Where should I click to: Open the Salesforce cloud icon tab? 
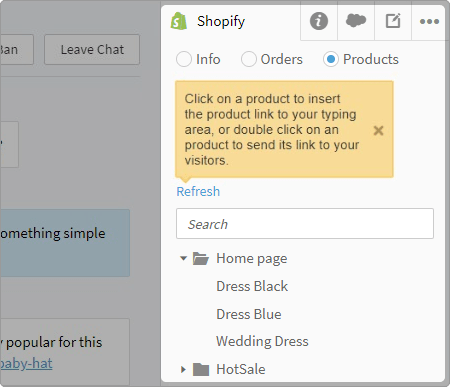coord(356,21)
